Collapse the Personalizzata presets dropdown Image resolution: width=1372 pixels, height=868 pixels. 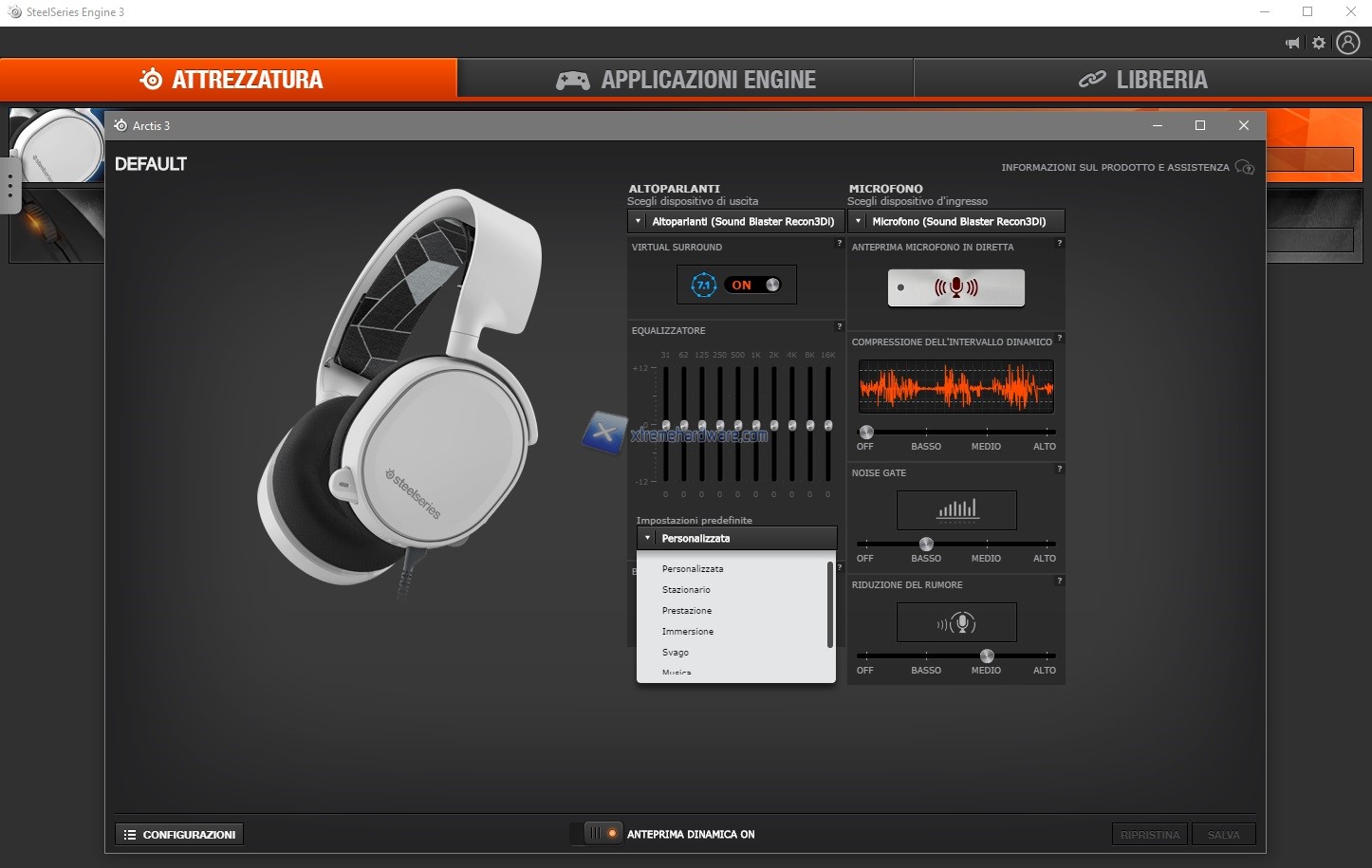coord(736,538)
